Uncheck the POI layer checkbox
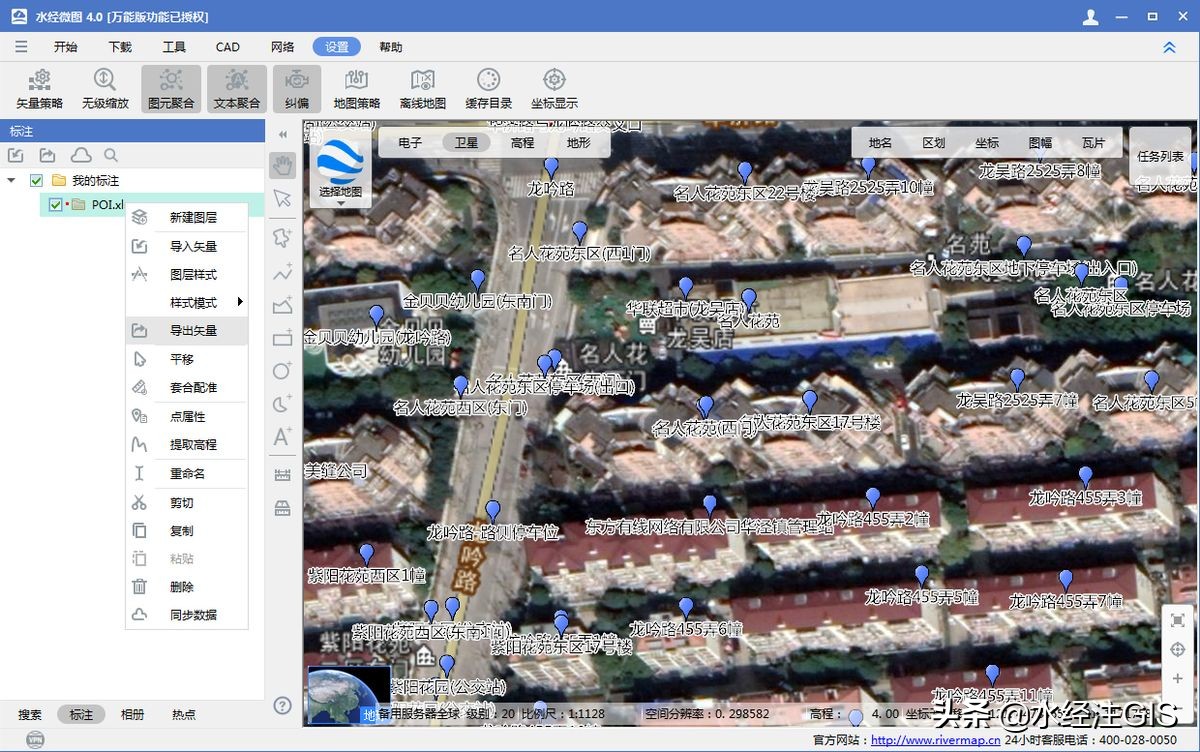Image resolution: width=1200 pixels, height=752 pixels. coord(56,205)
